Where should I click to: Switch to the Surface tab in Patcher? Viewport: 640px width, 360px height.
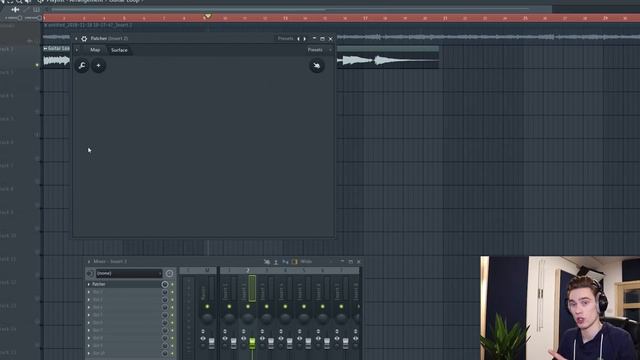119,50
